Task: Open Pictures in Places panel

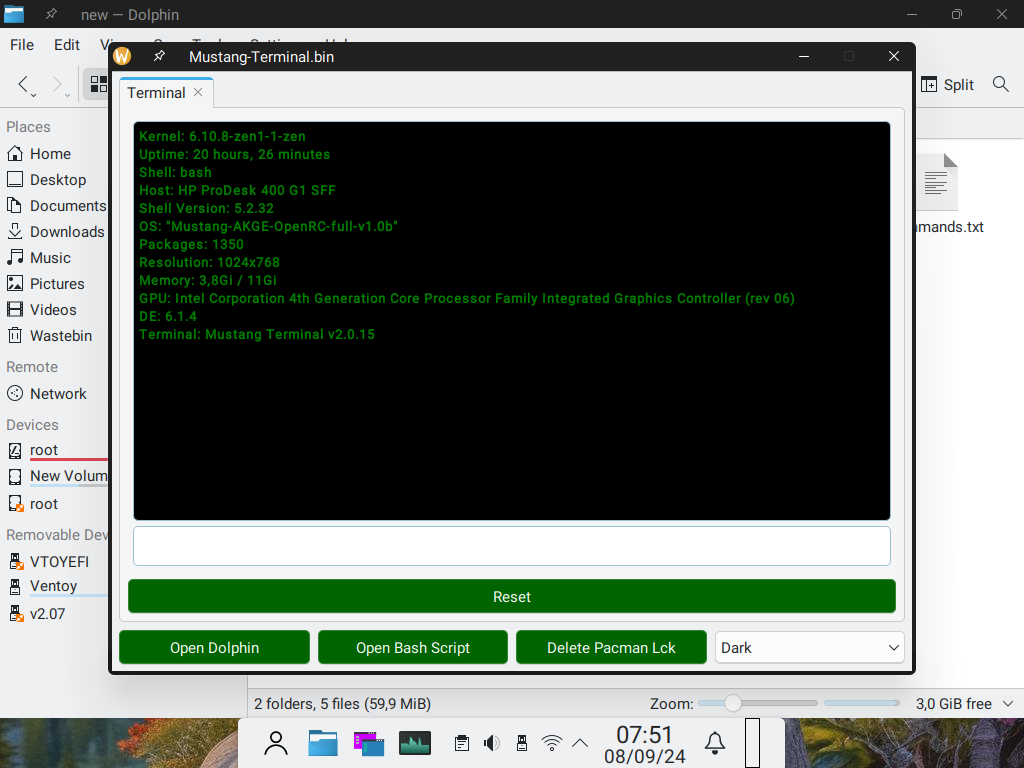Action: 55,284
